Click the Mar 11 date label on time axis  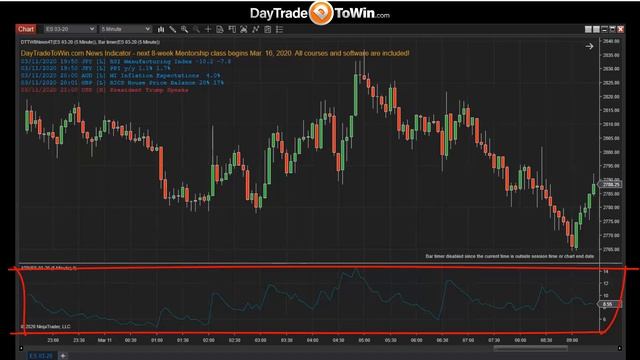coord(105,340)
